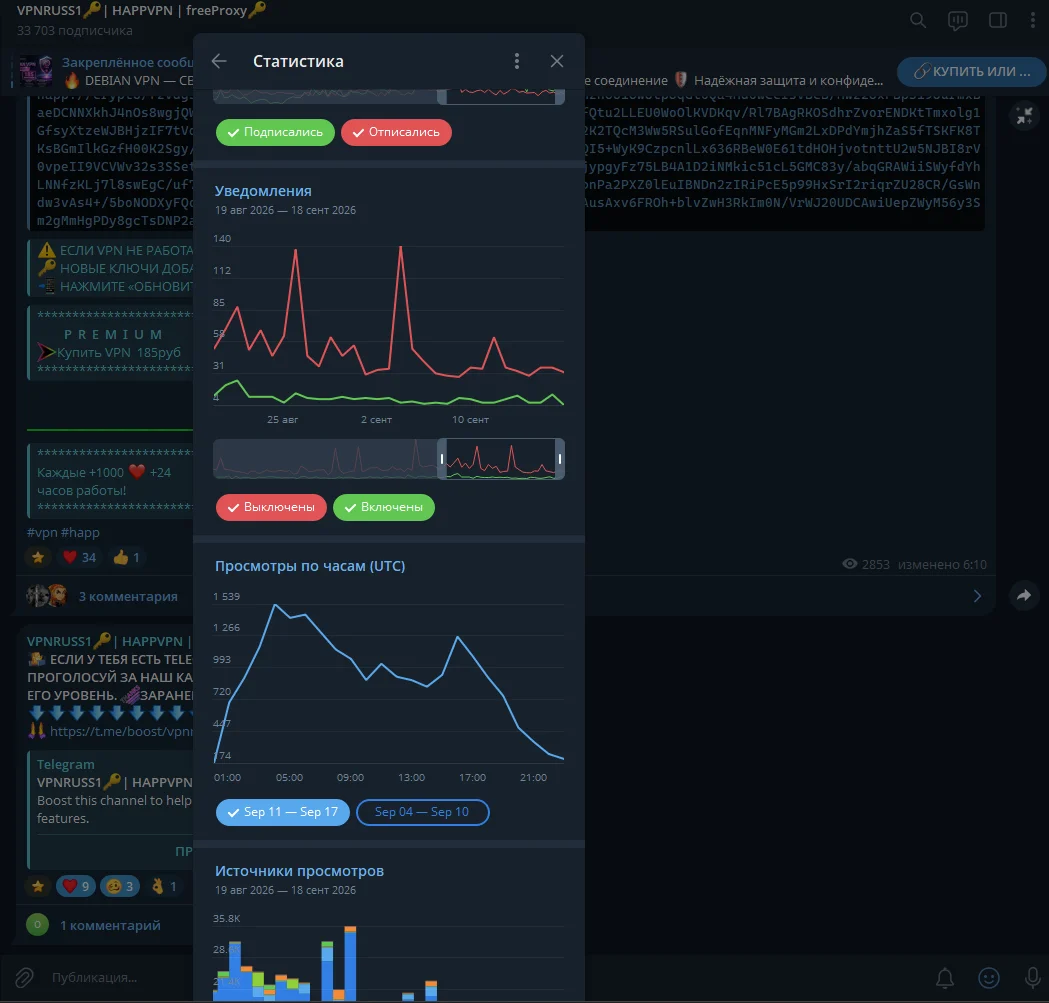
Task: Toggle the side panel icon in header
Action: click(x=997, y=20)
